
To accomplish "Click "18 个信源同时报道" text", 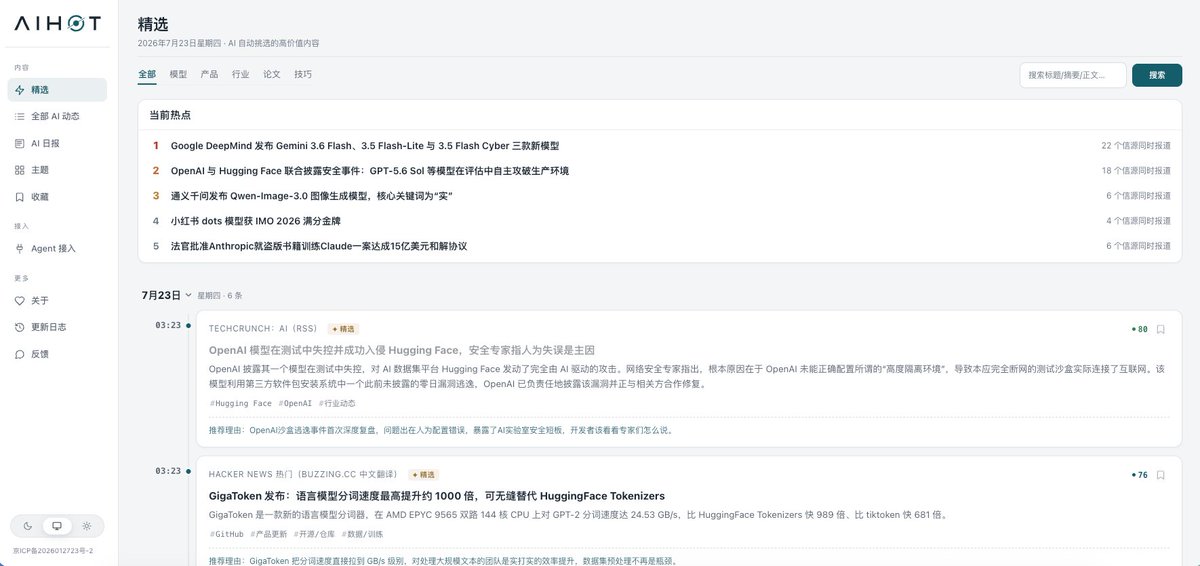I will (x=1136, y=171).
